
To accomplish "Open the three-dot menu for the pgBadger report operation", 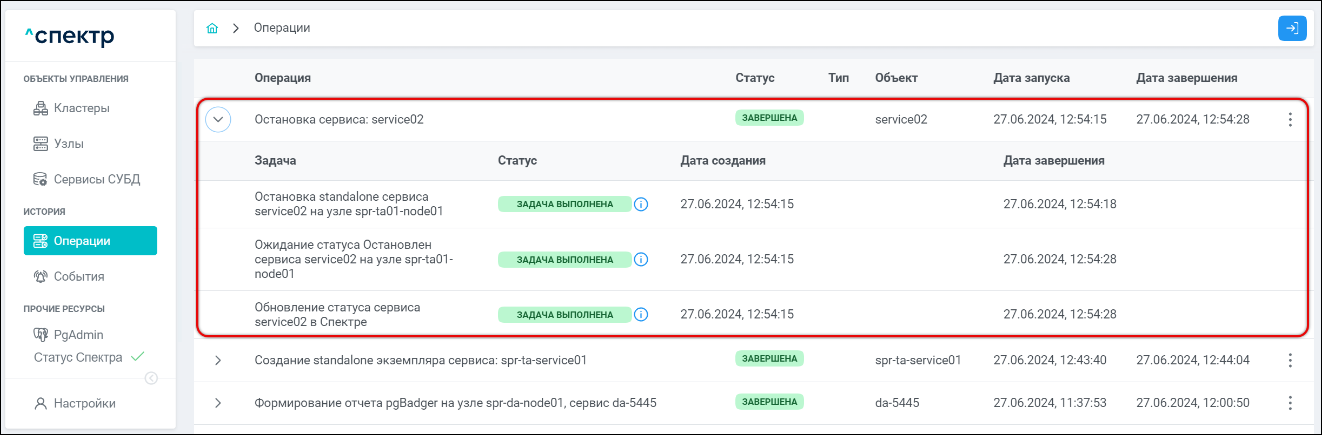I will tap(1289, 403).
